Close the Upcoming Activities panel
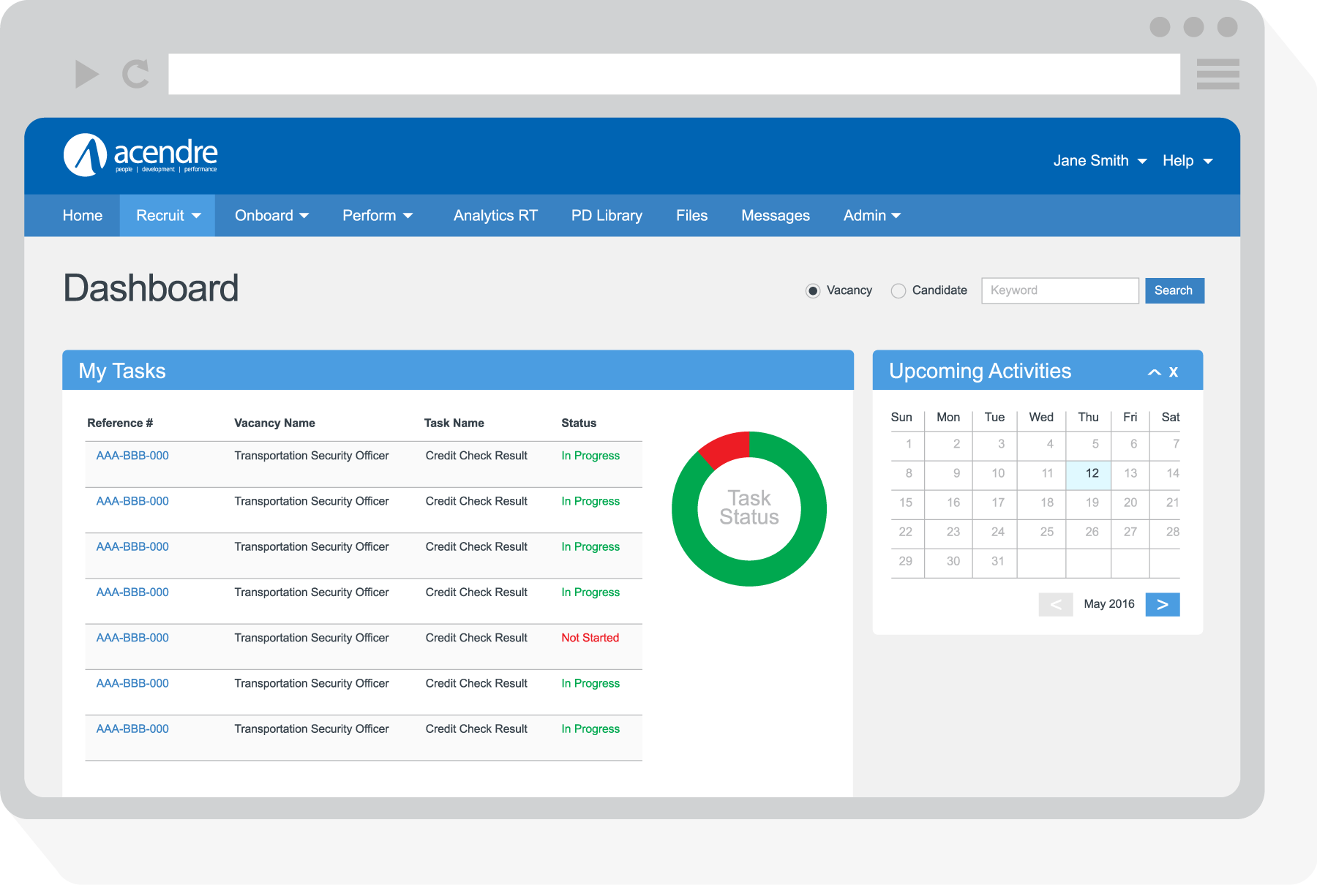The image size is (1317, 896). point(1174,372)
